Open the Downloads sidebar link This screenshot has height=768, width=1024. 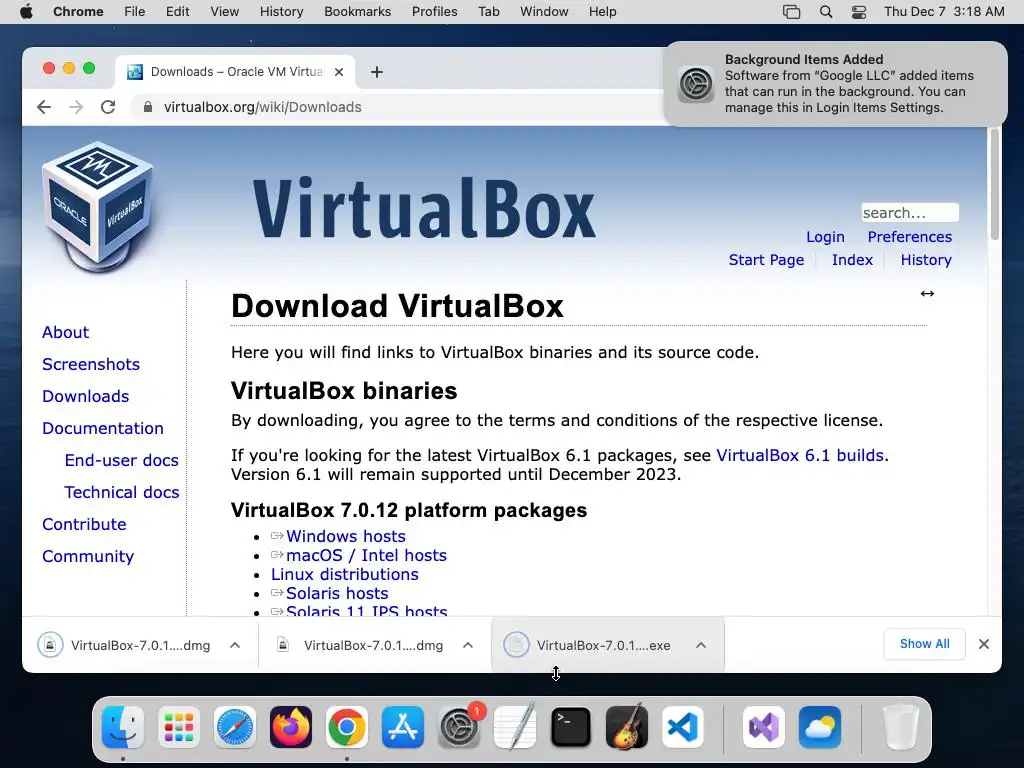[86, 396]
